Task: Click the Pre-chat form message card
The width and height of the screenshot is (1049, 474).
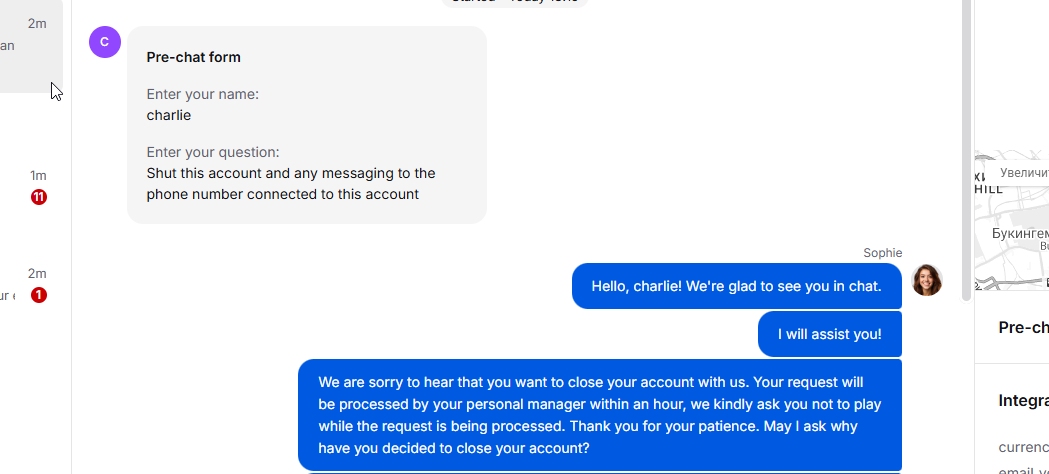Action: [x=306, y=125]
